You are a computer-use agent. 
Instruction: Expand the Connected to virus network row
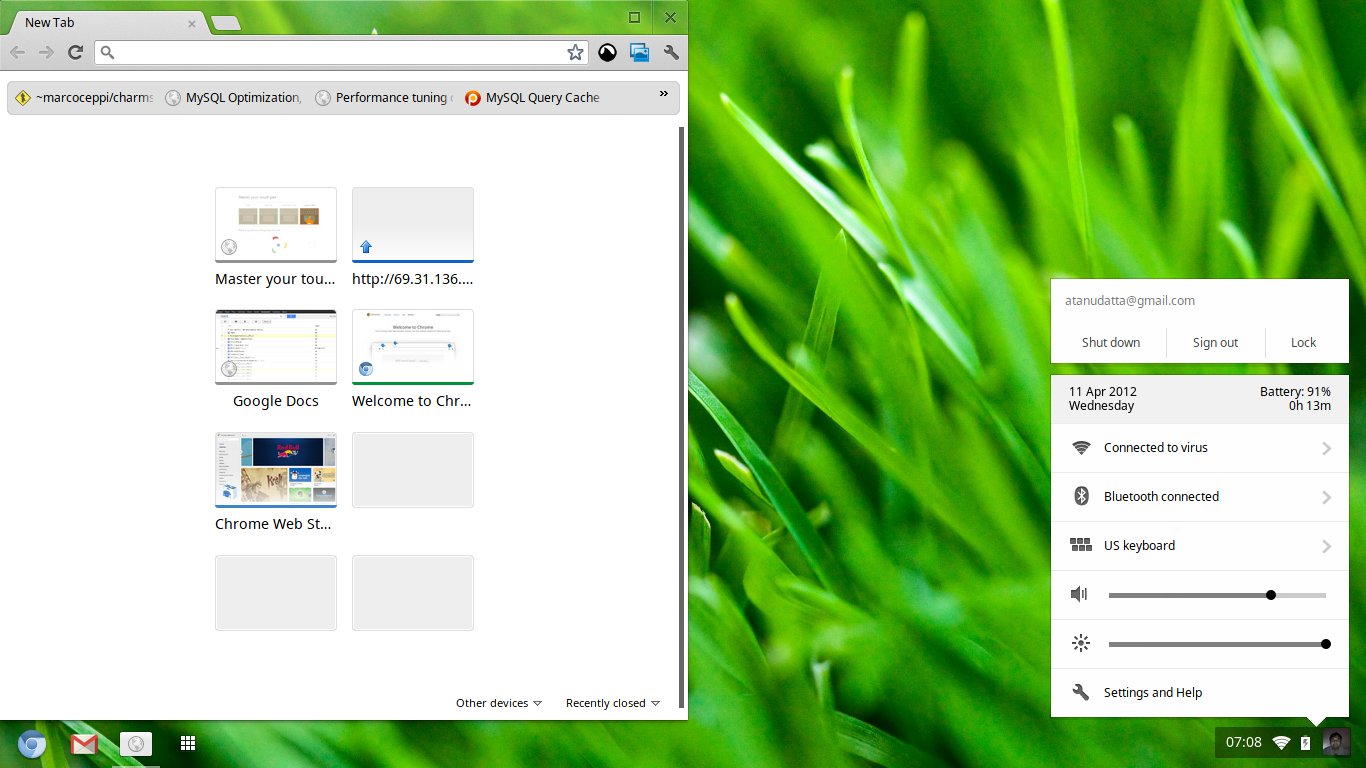click(1200, 448)
